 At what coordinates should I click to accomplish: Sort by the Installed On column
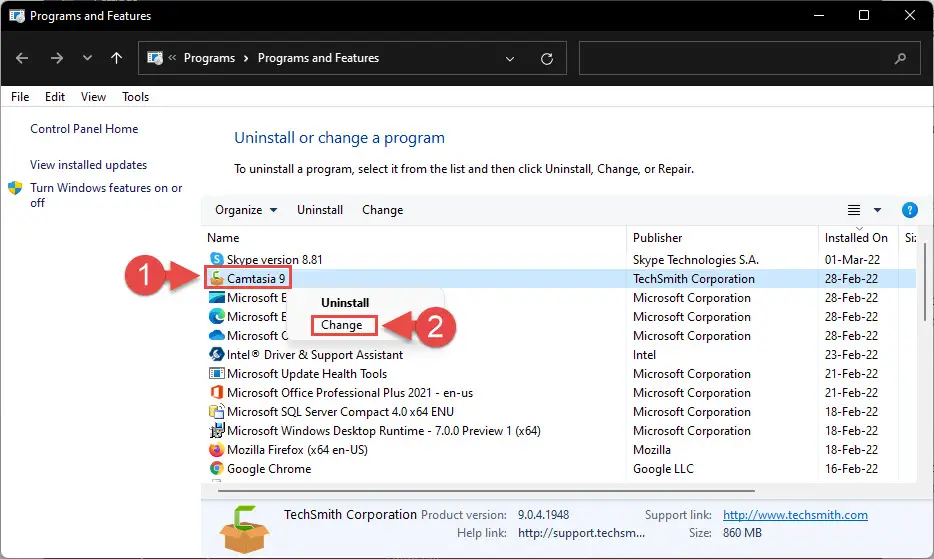(856, 238)
